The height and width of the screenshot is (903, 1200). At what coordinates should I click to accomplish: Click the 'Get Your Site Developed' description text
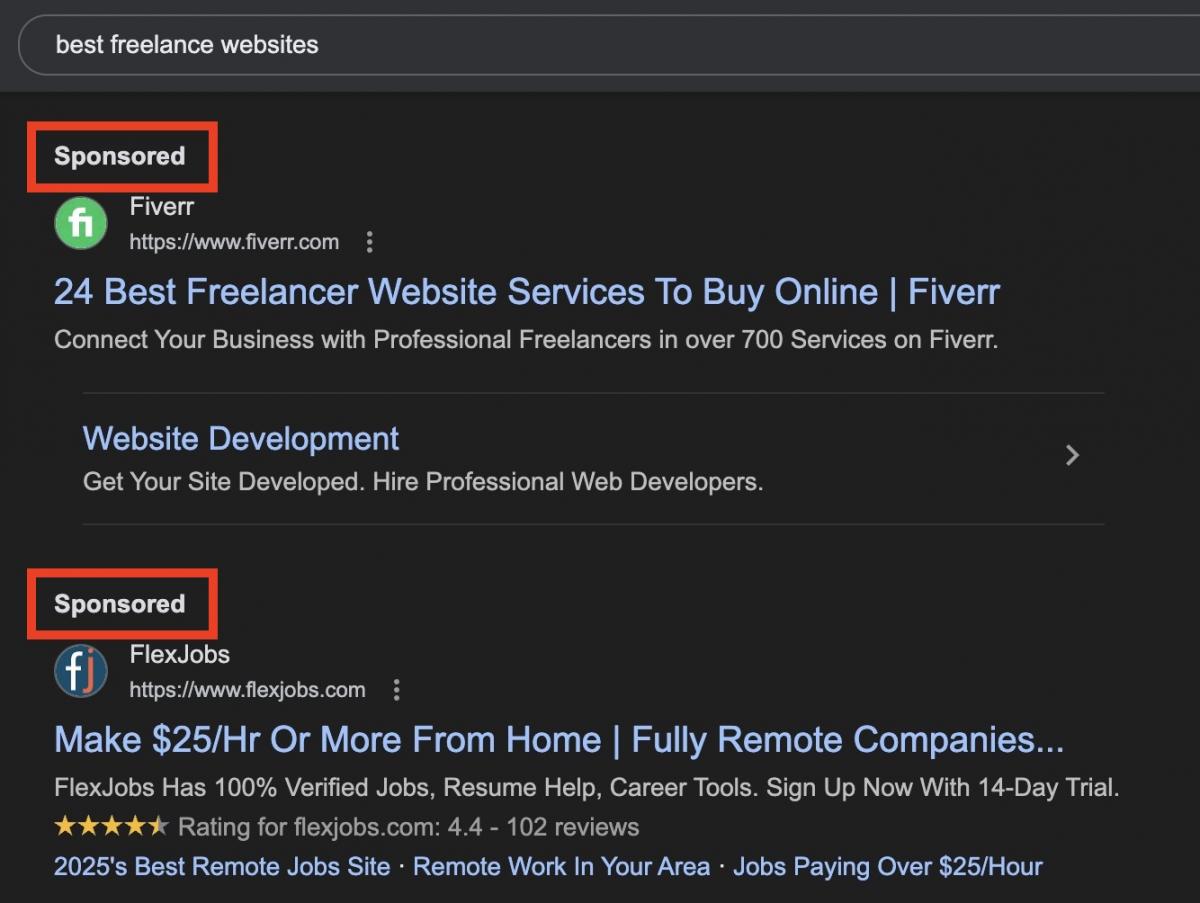click(x=422, y=482)
